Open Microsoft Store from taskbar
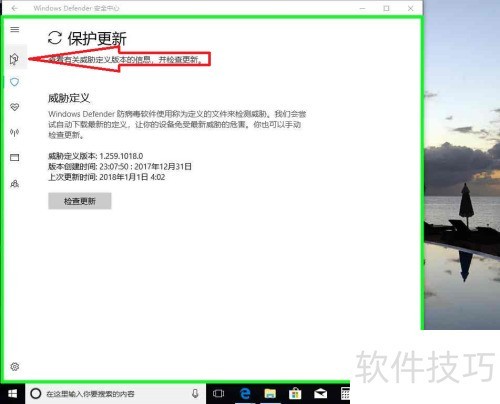 coord(295,394)
